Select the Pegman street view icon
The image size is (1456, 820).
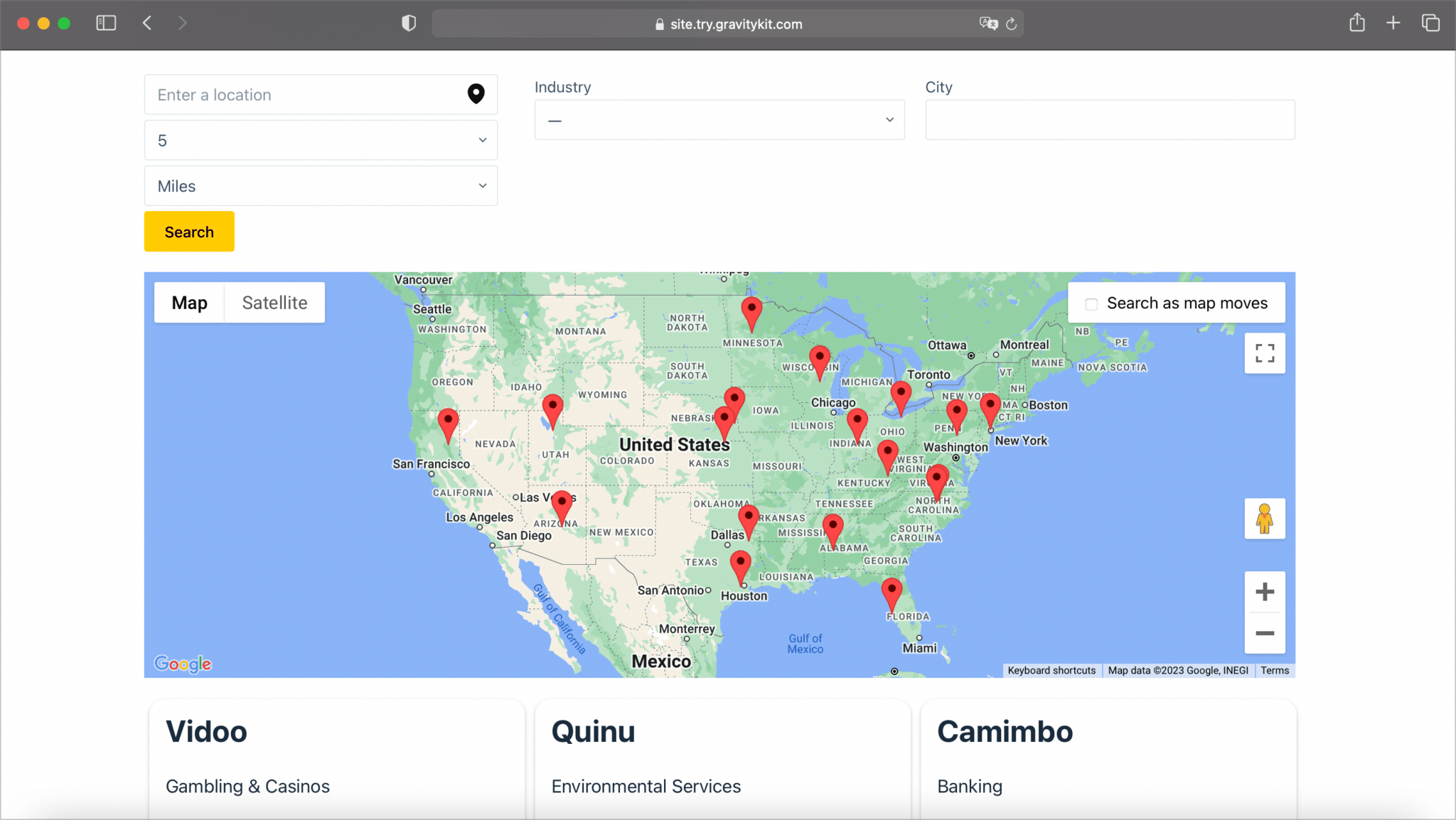tap(1265, 519)
